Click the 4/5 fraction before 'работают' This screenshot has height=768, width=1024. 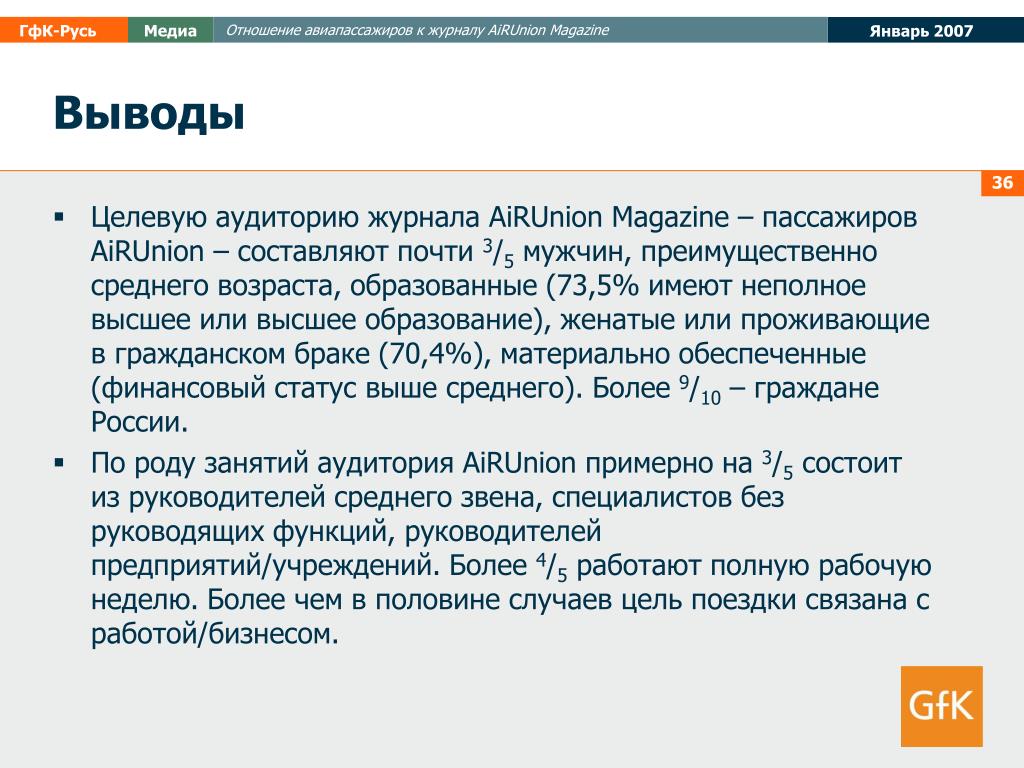[x=551, y=567]
